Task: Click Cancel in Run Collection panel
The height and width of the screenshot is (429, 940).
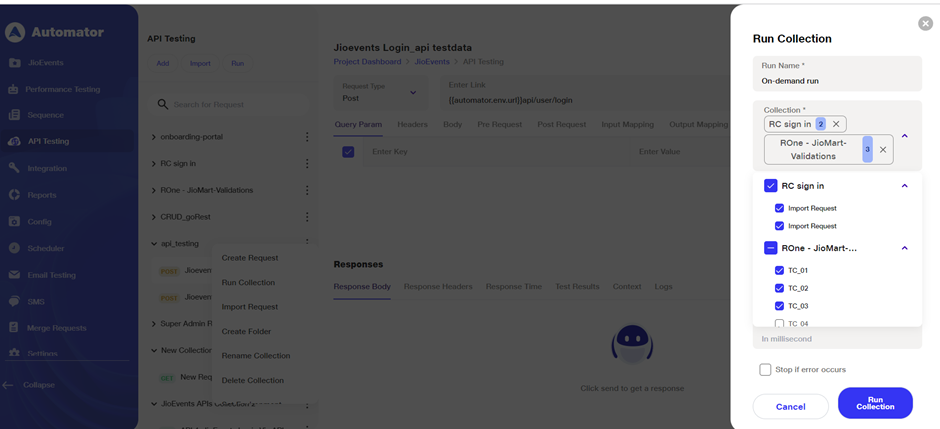Action: pyautogui.click(x=791, y=407)
